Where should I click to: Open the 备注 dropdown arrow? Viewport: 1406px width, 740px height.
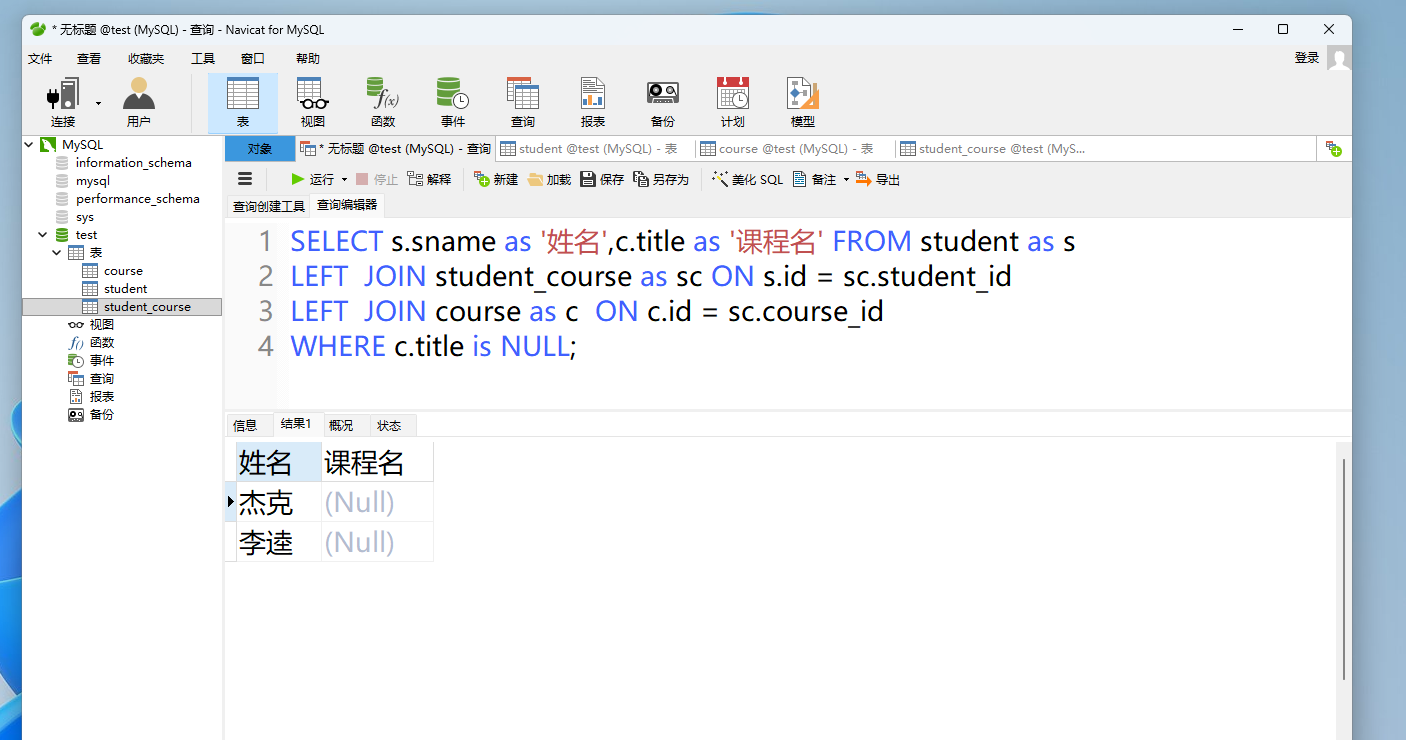(x=846, y=180)
